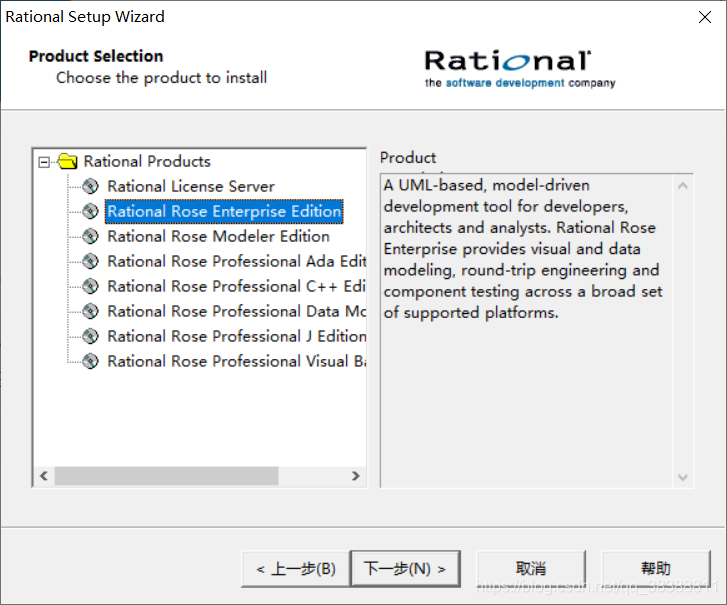727x605 pixels.
Task: Click the 帮助 help button
Action: pos(656,569)
